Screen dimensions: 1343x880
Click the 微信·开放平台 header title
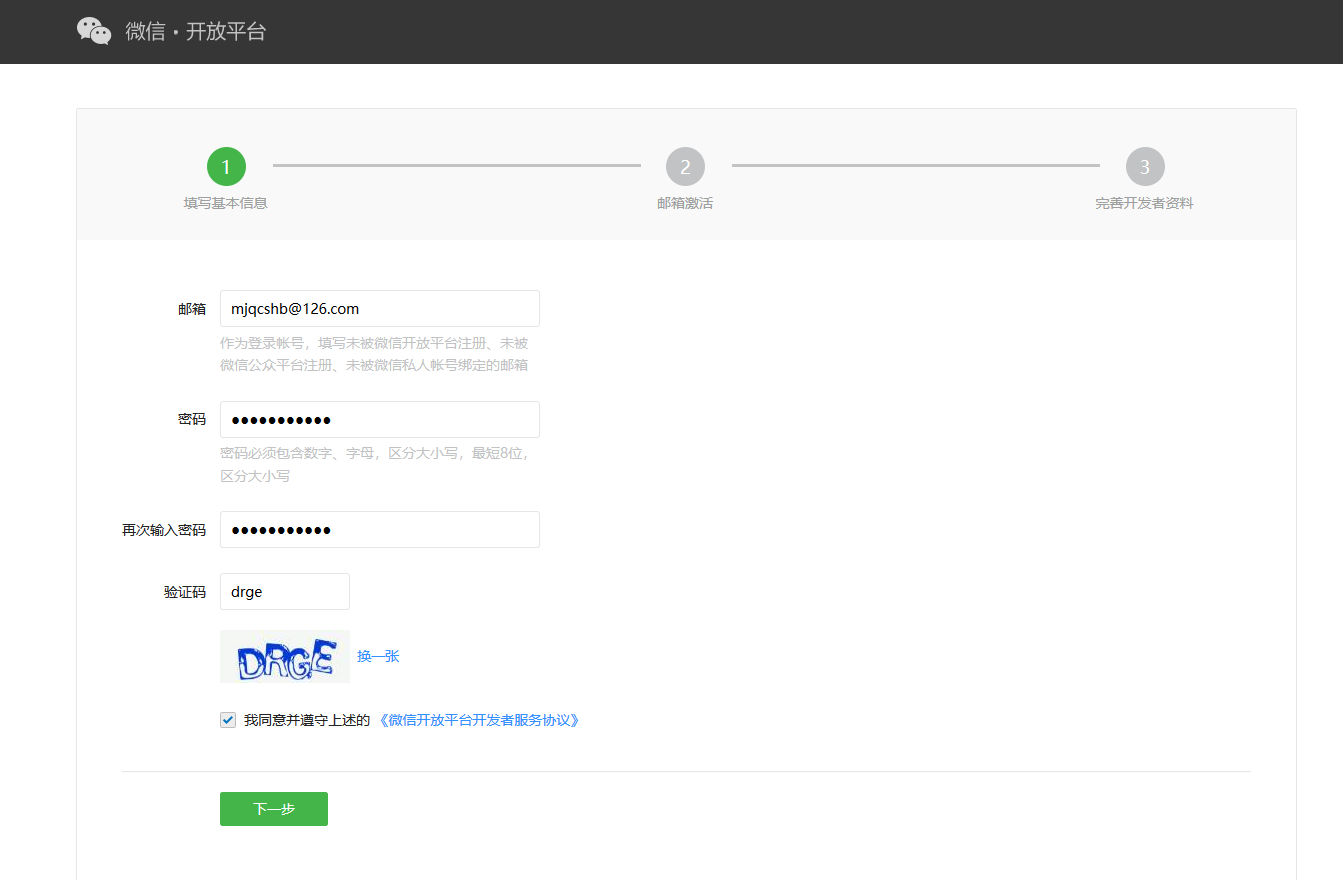click(x=196, y=31)
